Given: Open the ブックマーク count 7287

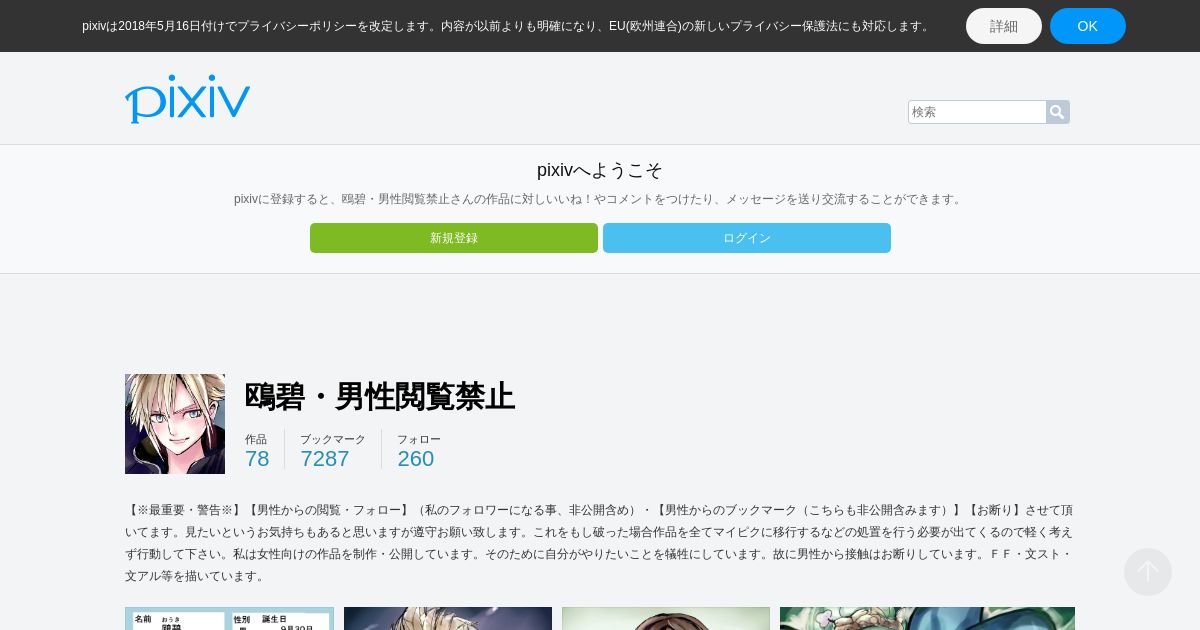Looking at the screenshot, I should [x=325, y=459].
